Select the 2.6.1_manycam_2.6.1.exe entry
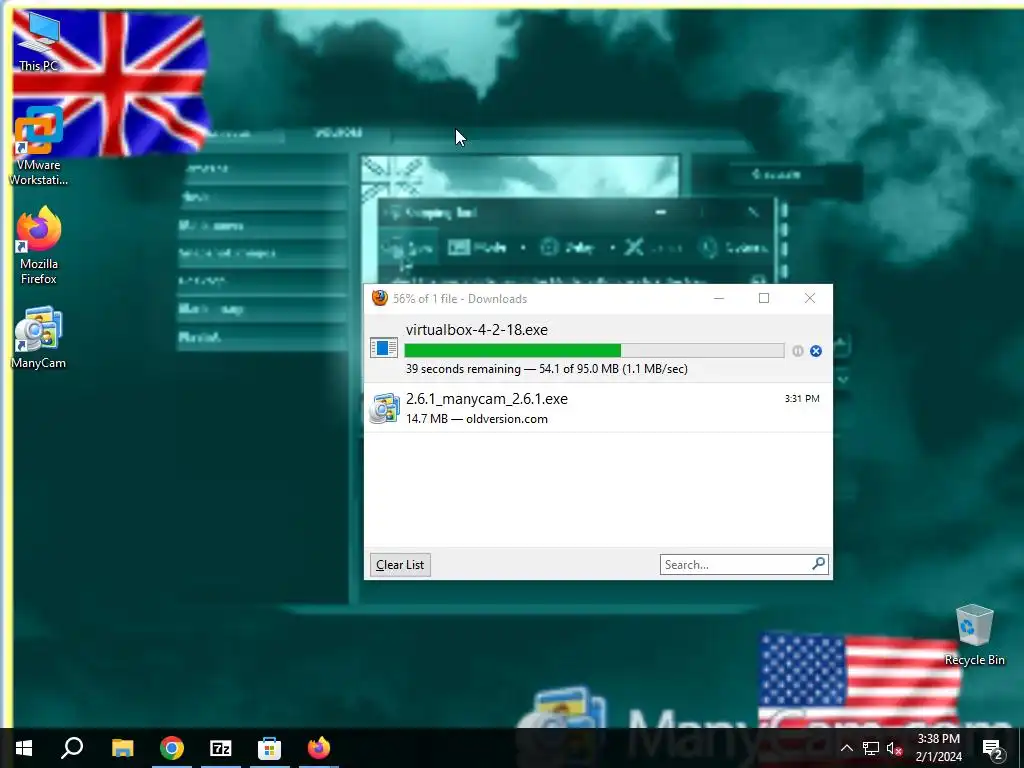The width and height of the screenshot is (1024, 768). tap(598, 408)
